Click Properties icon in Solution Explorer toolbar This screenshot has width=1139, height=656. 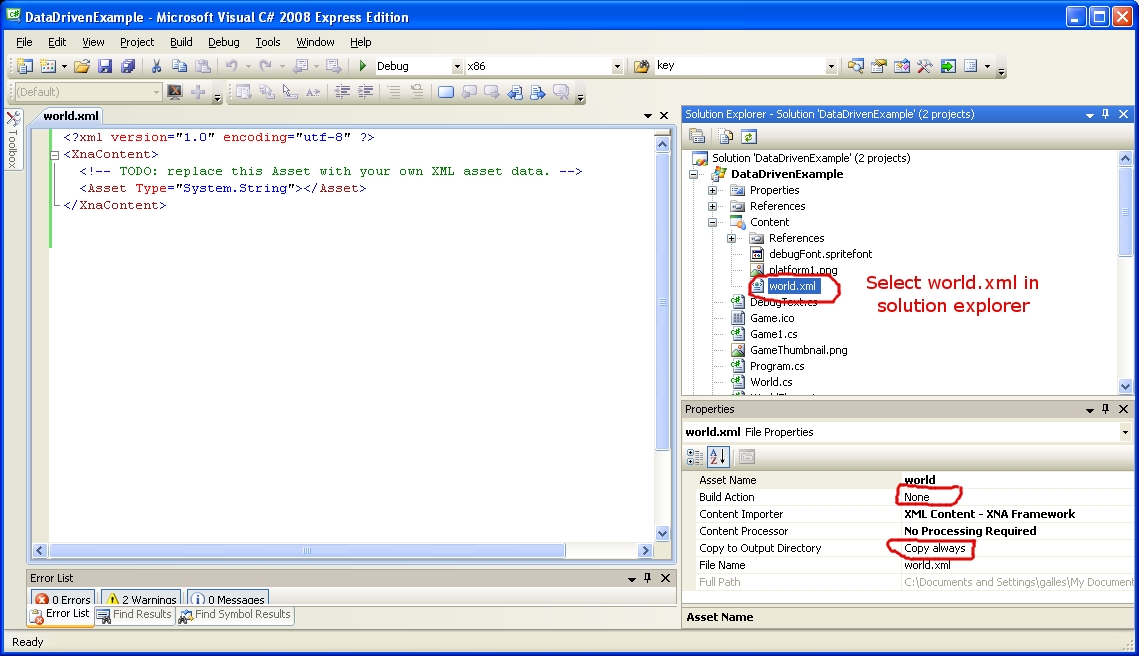[x=697, y=137]
